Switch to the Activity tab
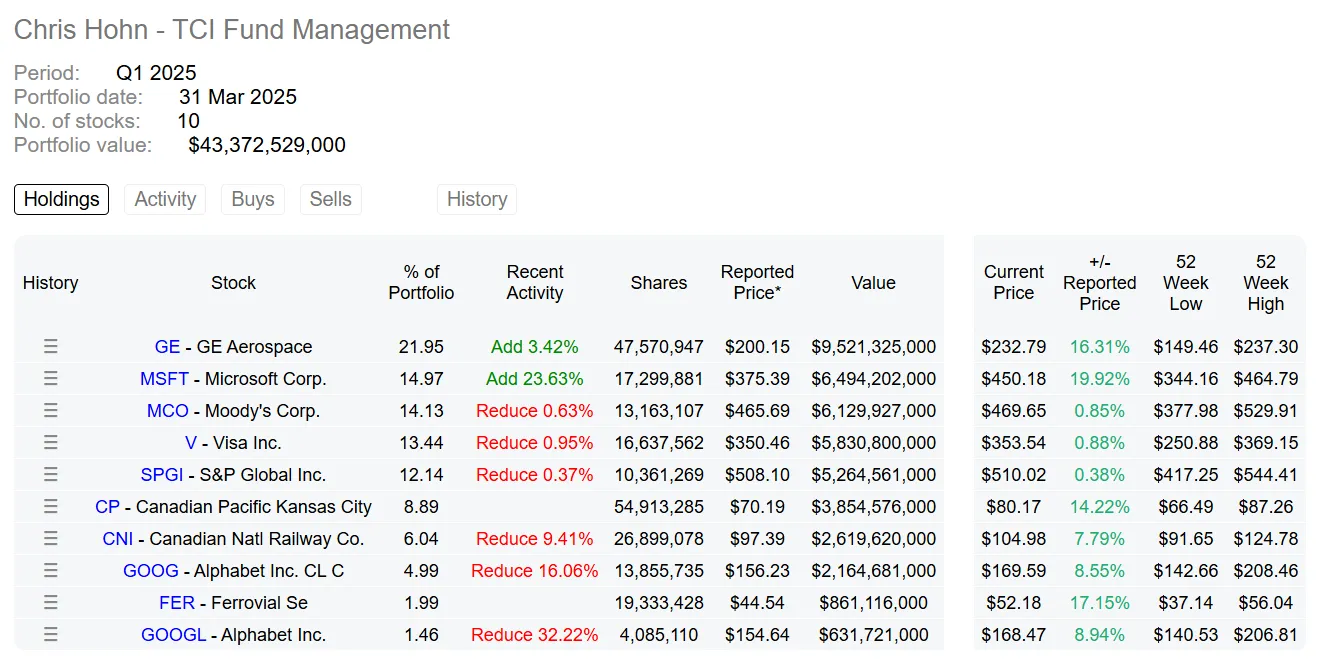Viewport: 1319px width, 659px height. click(165, 199)
